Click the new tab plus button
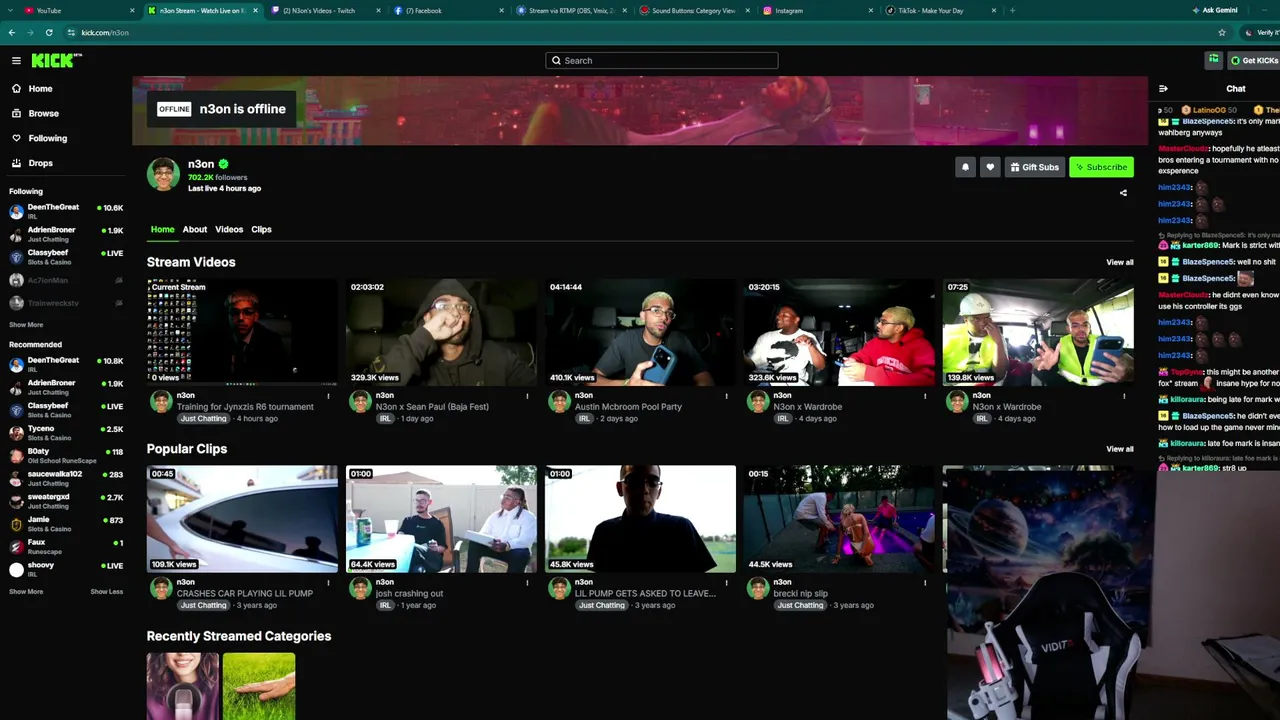 [1012, 10]
